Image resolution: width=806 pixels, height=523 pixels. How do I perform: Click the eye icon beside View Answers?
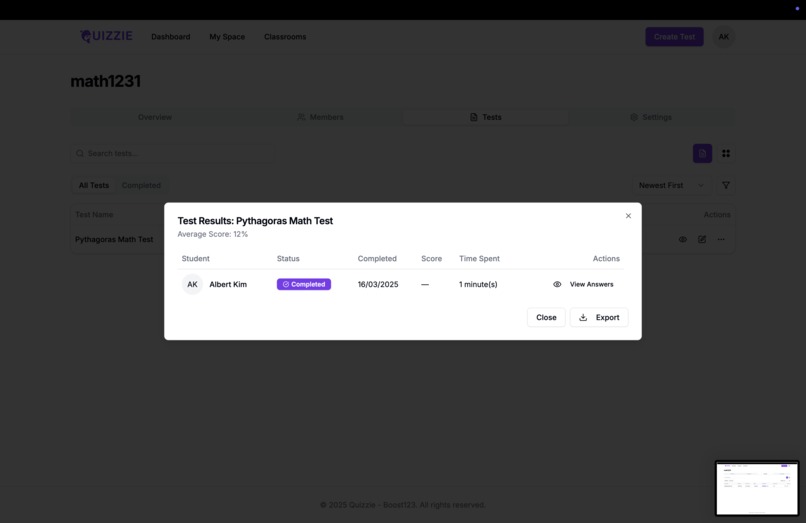[x=557, y=284]
